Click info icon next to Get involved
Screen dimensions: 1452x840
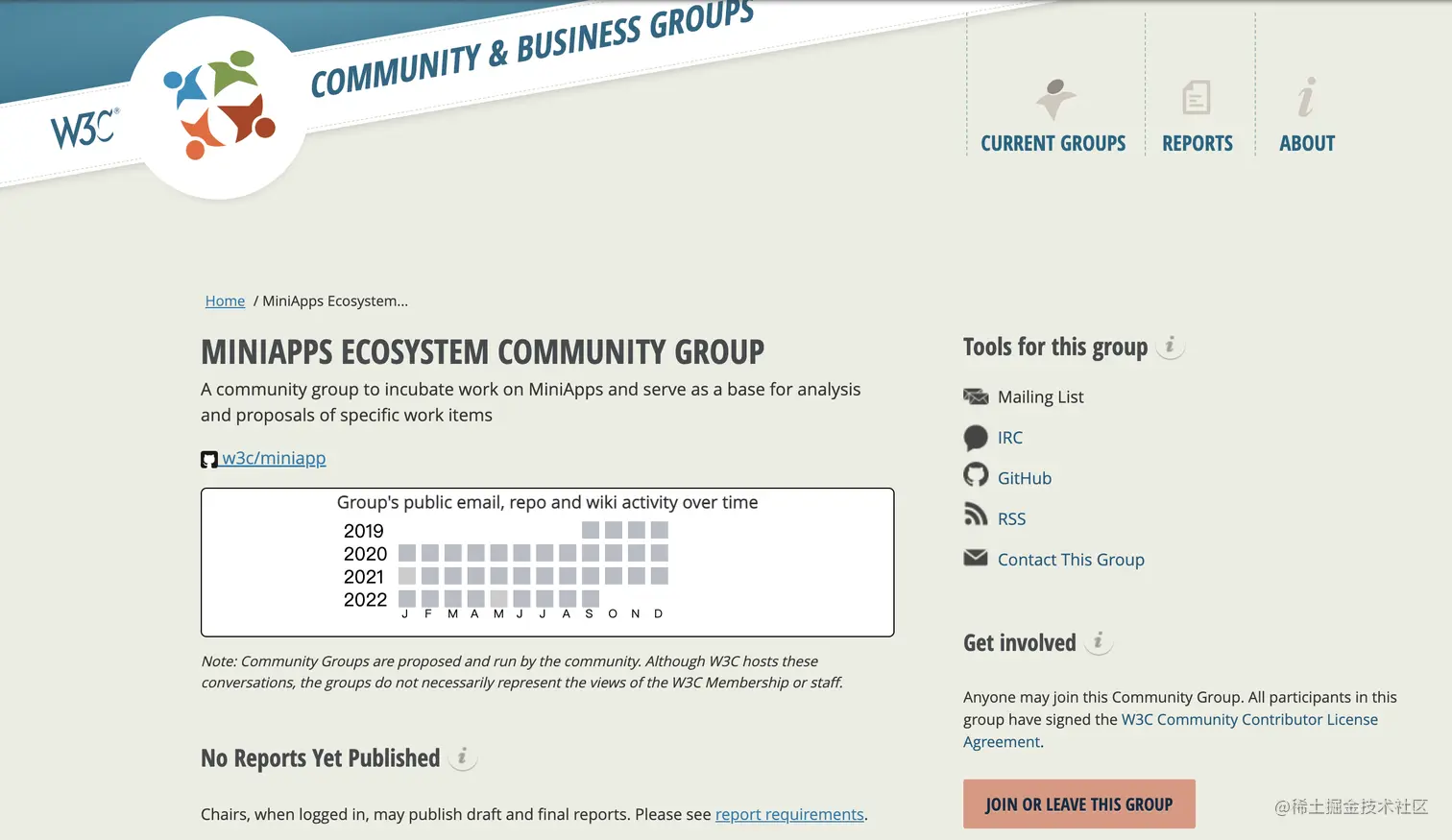click(x=1099, y=641)
